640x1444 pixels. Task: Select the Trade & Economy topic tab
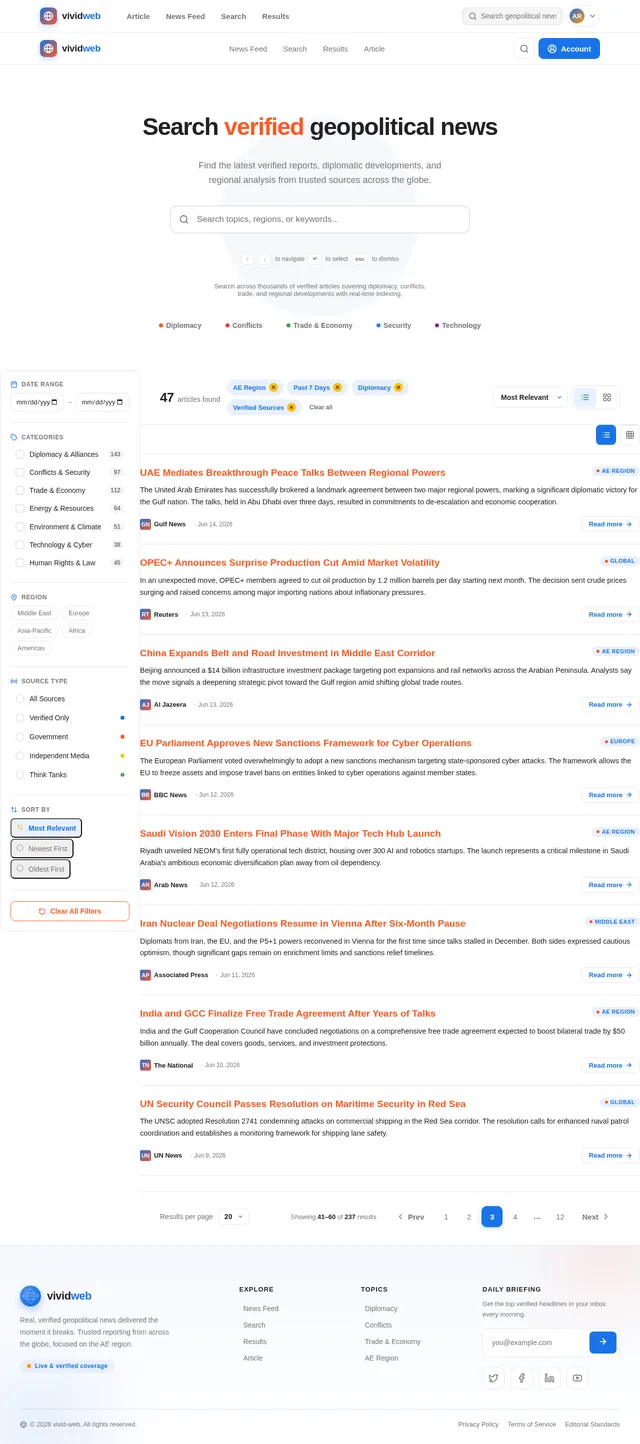(x=319, y=325)
